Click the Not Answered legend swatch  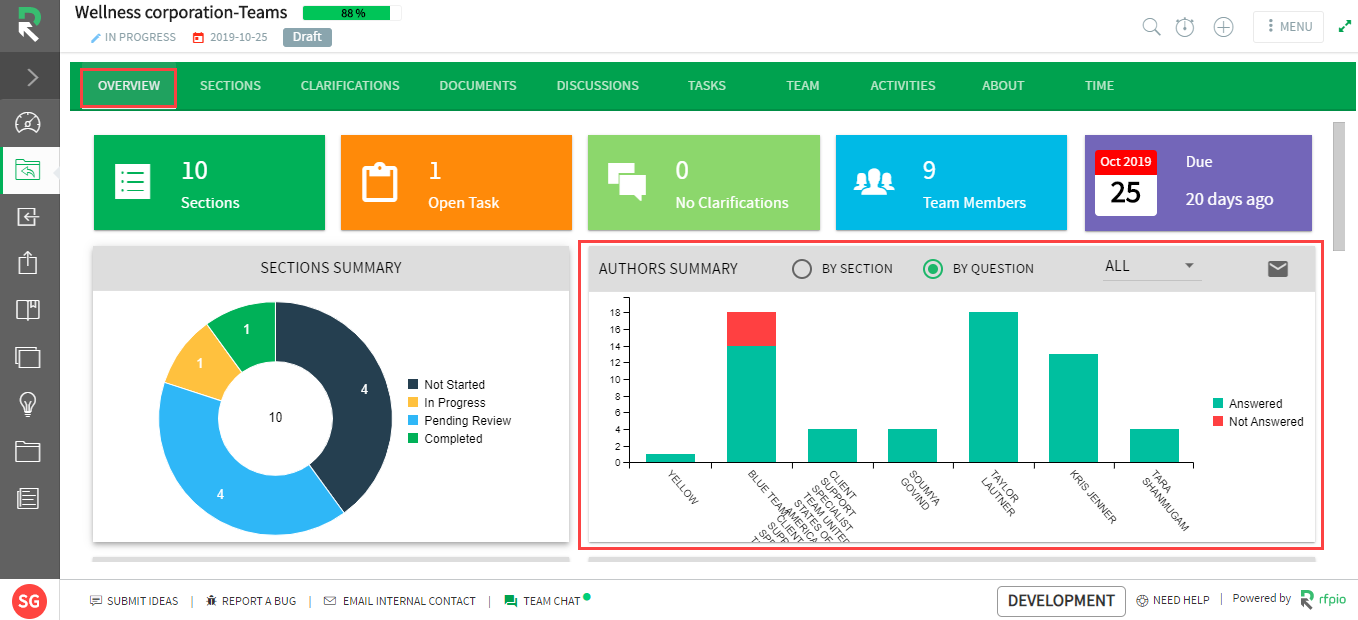point(1218,422)
